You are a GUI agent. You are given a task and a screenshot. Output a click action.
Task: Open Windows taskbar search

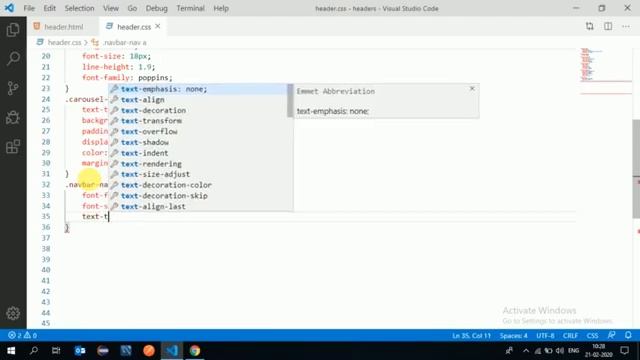click(x=34, y=351)
